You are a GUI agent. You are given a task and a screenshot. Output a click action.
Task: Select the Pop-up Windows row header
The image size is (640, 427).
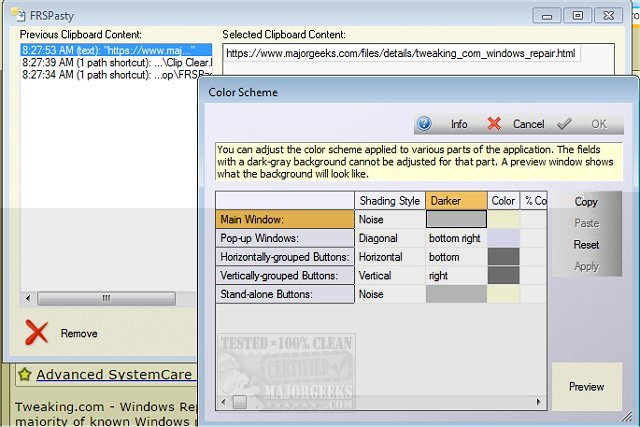point(285,238)
